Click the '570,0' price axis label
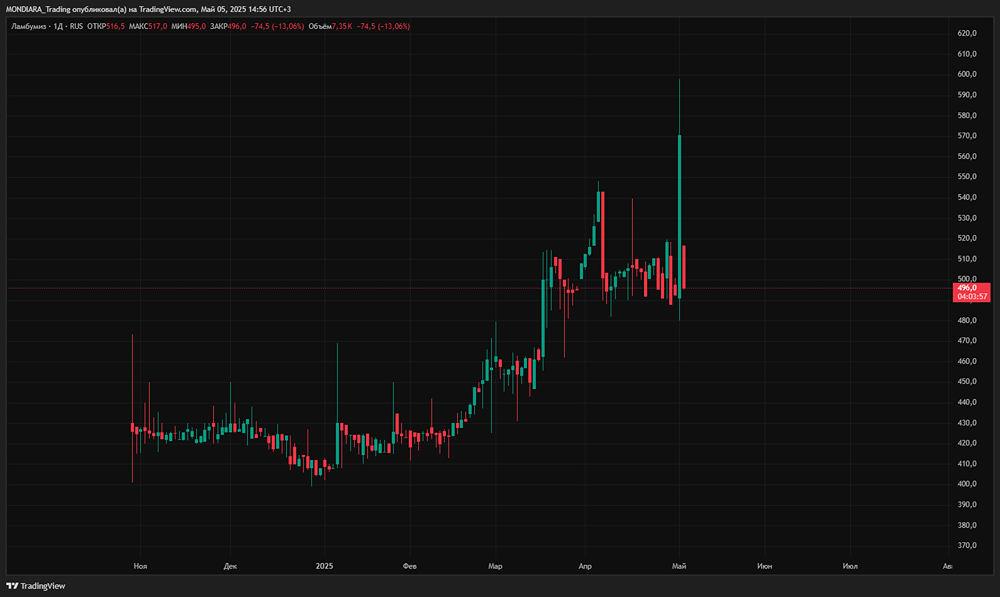Viewport: 1000px width, 597px height. pyautogui.click(x=967, y=136)
